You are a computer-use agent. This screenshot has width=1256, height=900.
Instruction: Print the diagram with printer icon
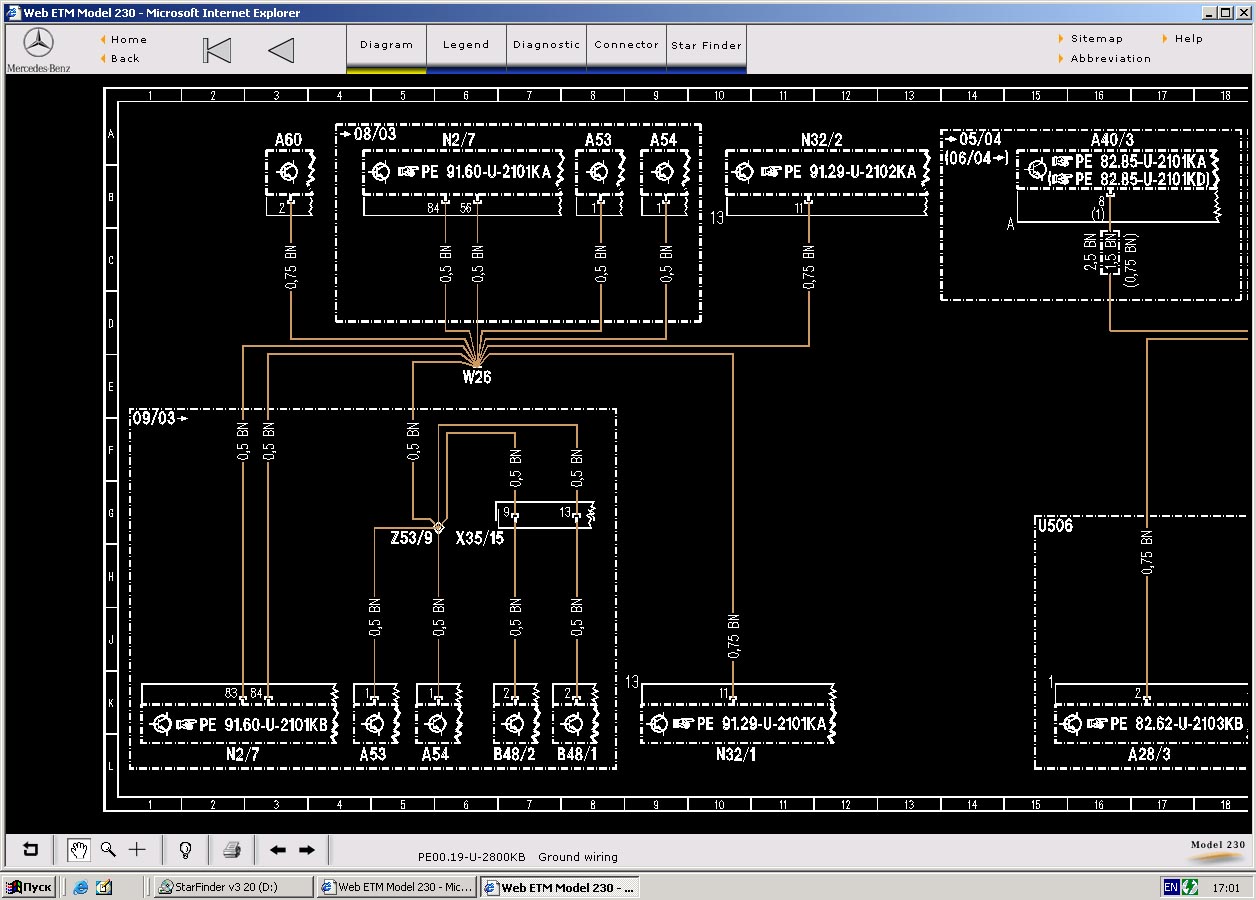(x=232, y=850)
